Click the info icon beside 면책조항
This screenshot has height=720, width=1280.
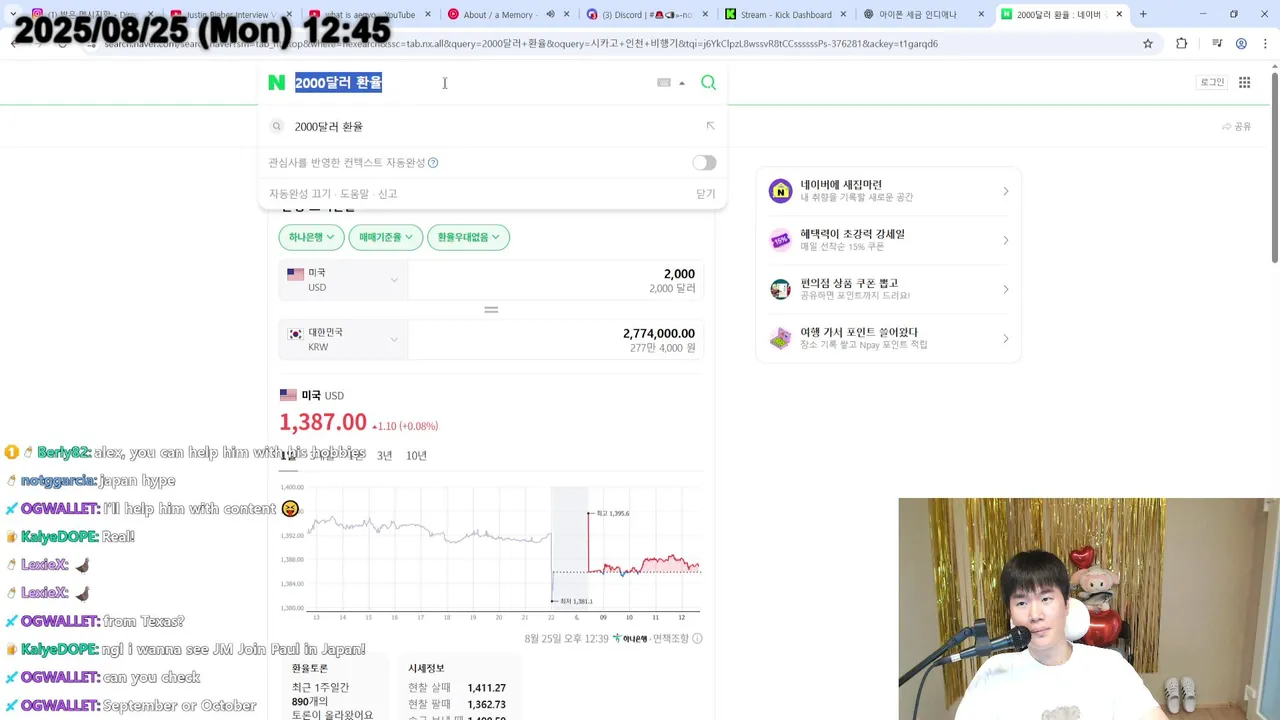(x=697, y=638)
